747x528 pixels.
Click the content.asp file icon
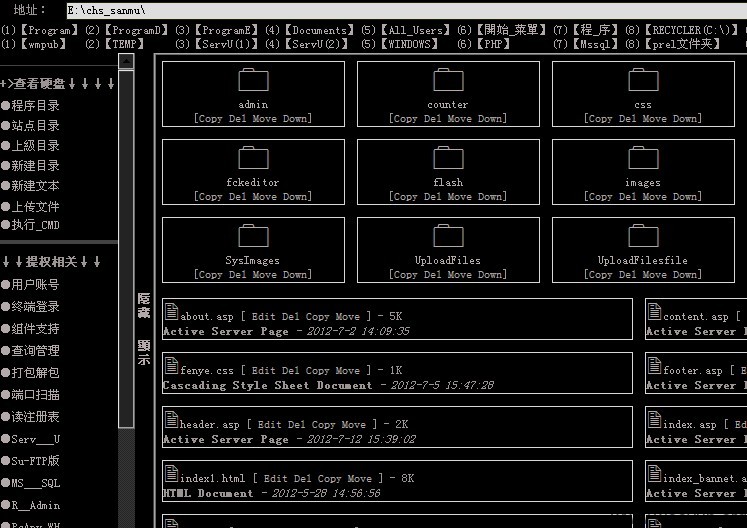(x=655, y=312)
